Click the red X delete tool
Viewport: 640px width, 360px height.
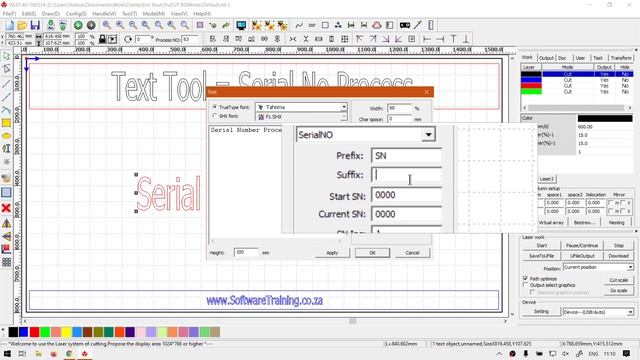6,208
